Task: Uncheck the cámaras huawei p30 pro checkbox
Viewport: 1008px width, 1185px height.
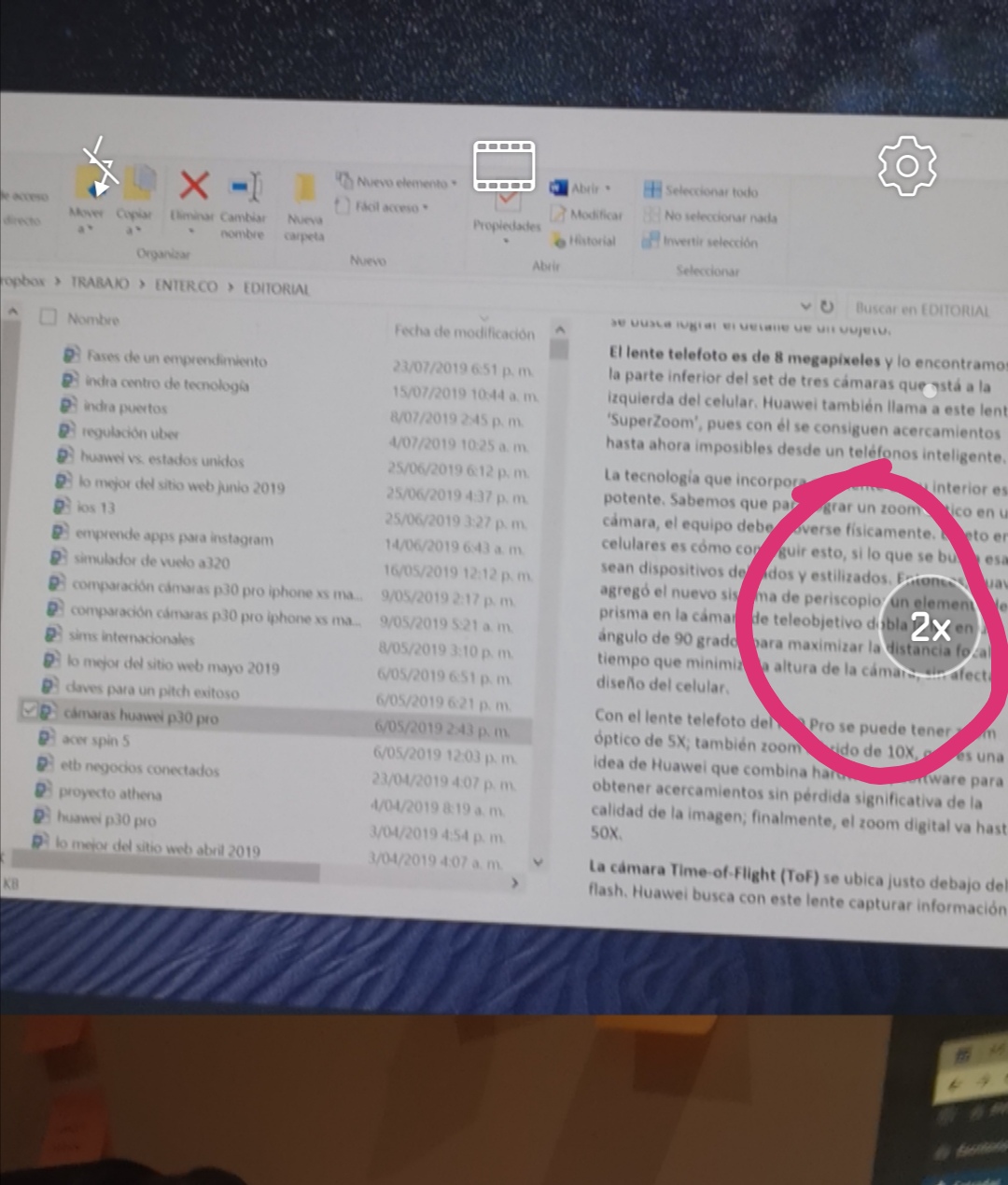Action: [29, 710]
